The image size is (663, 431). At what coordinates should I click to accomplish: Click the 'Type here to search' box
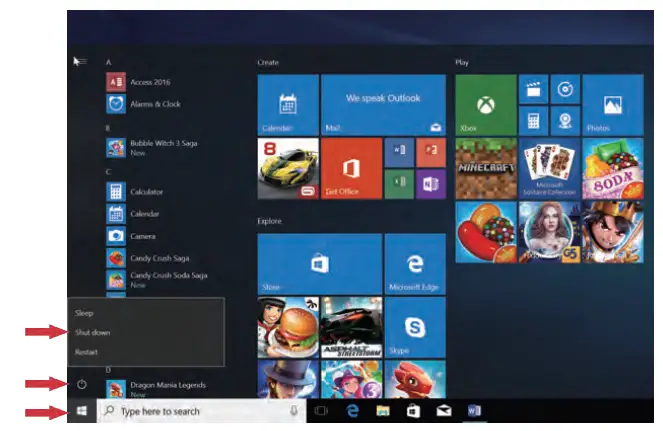(x=201, y=411)
